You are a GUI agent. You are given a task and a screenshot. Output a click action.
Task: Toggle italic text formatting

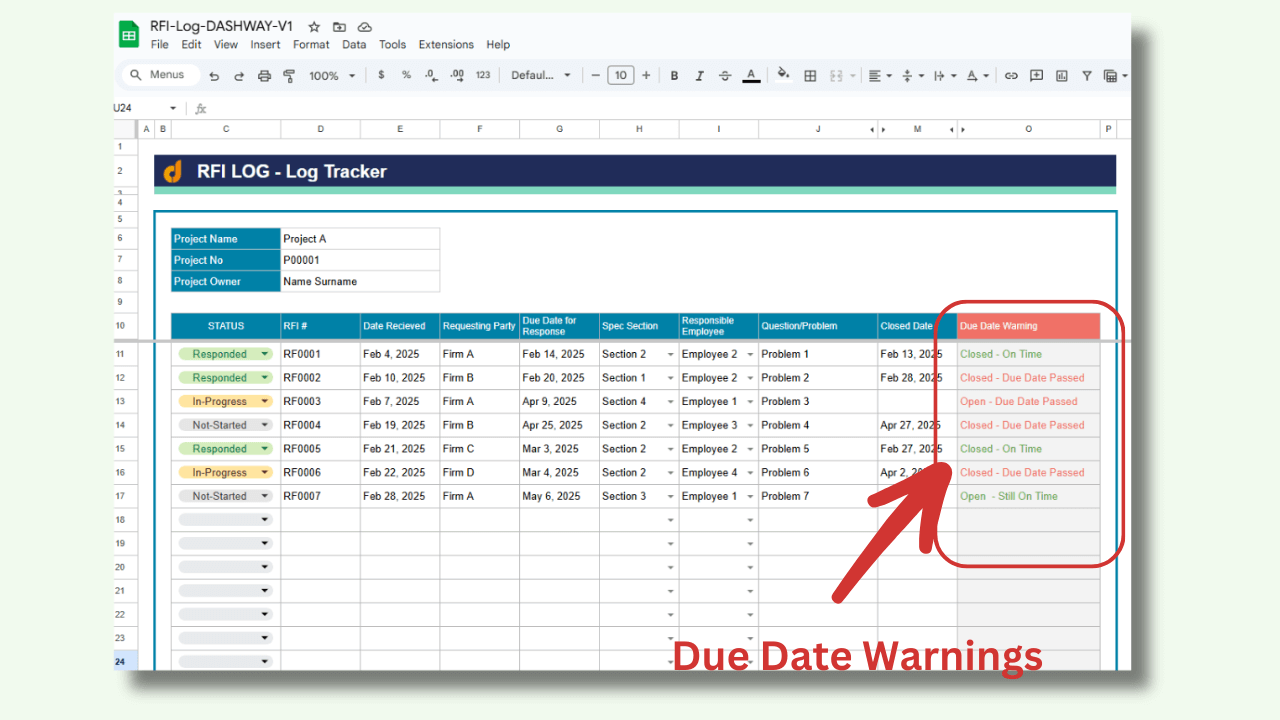699,76
